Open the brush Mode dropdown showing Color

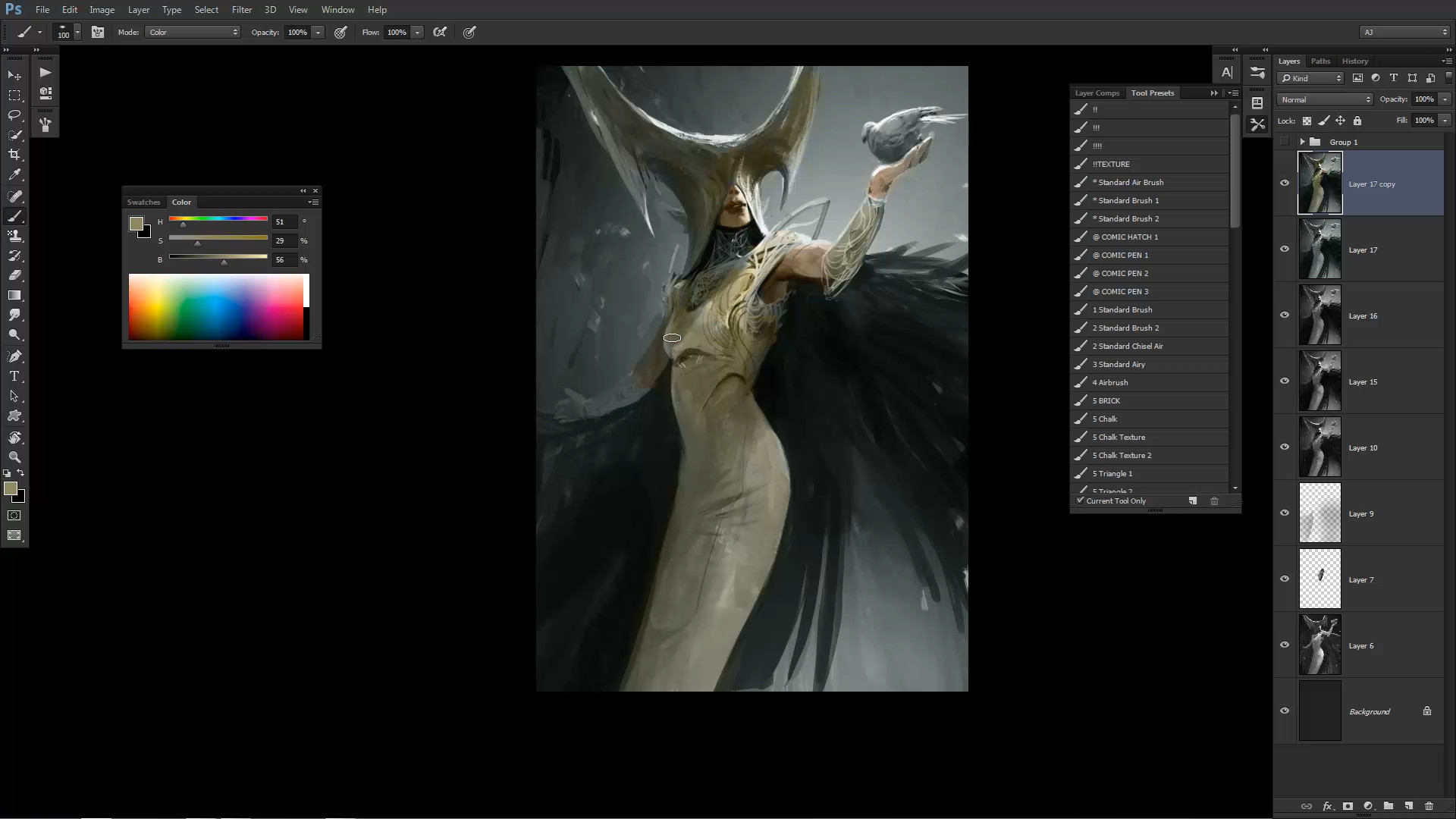point(193,32)
